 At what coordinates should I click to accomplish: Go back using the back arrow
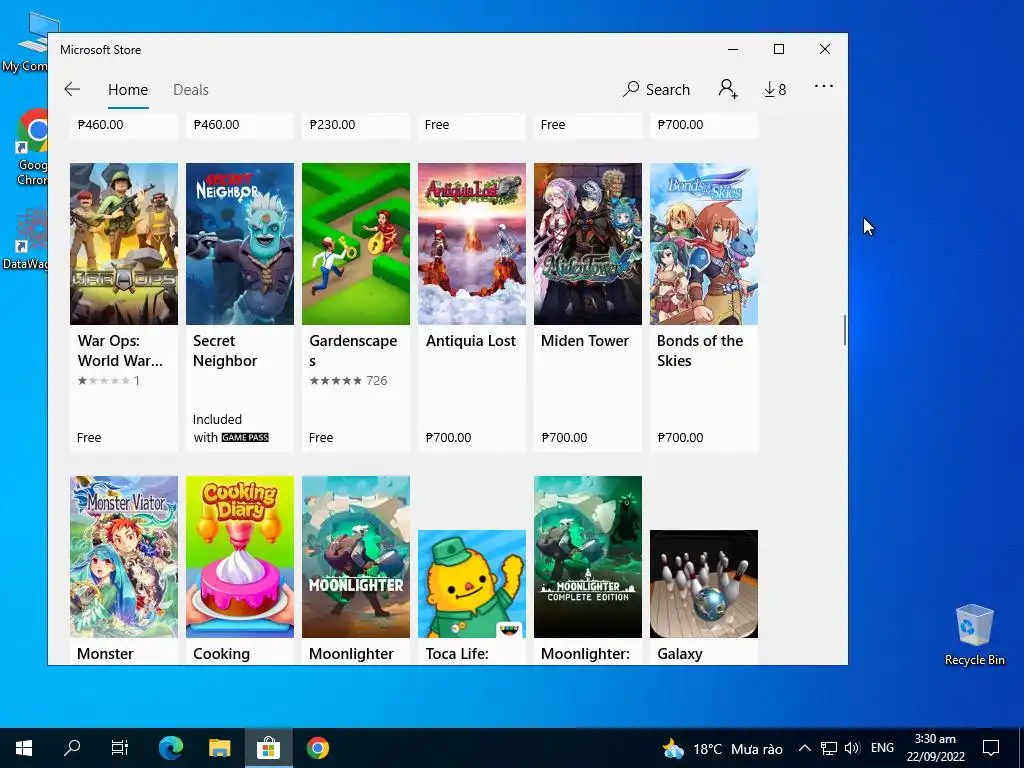(72, 89)
